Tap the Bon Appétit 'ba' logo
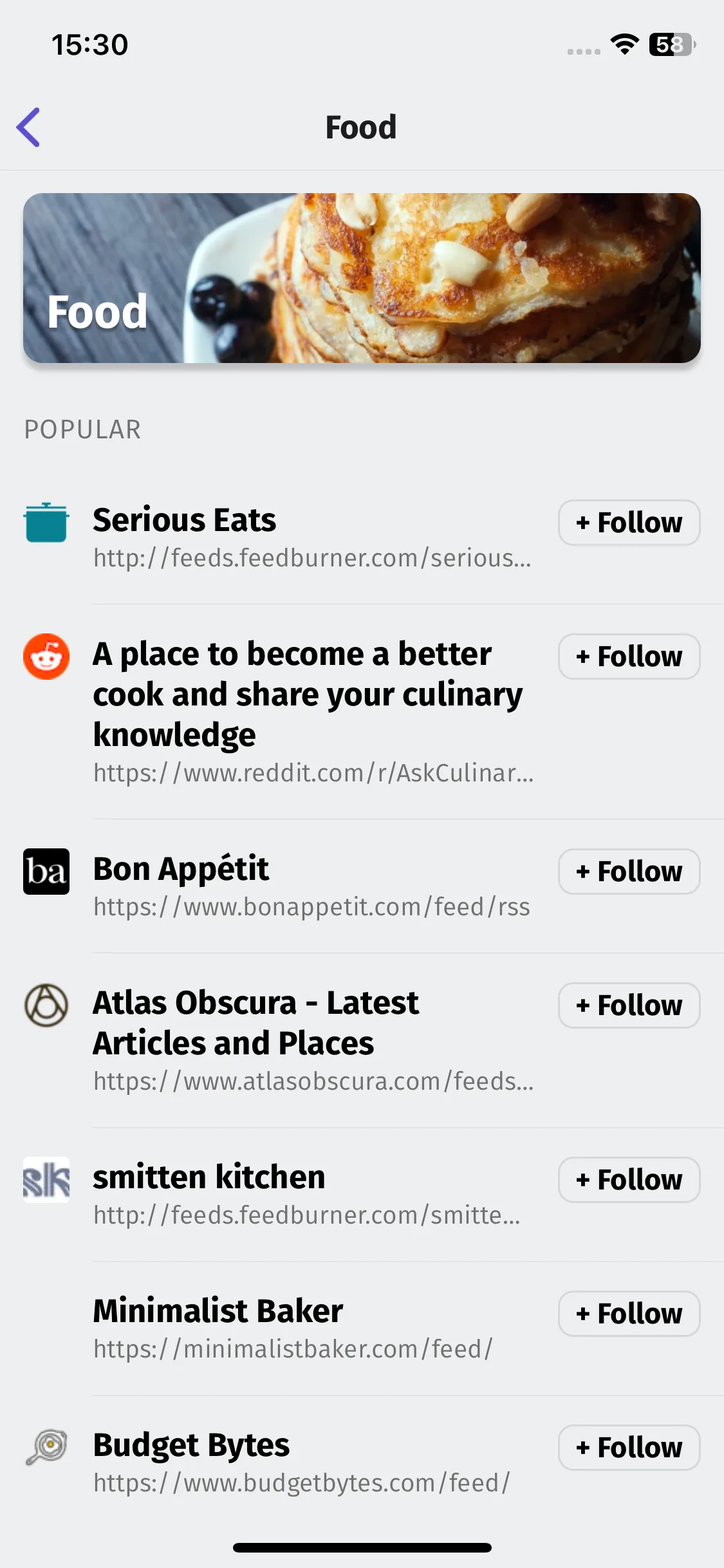 pos(46,872)
